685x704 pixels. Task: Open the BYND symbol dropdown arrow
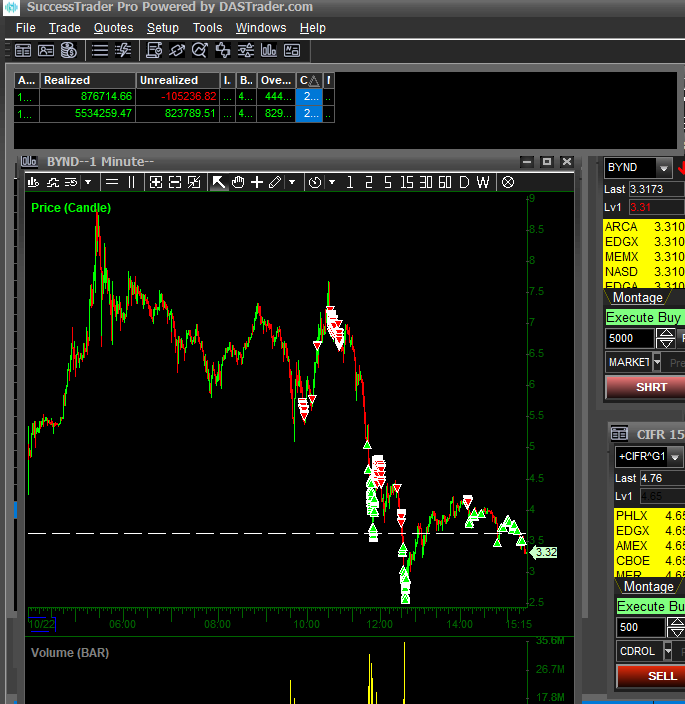pos(663,168)
